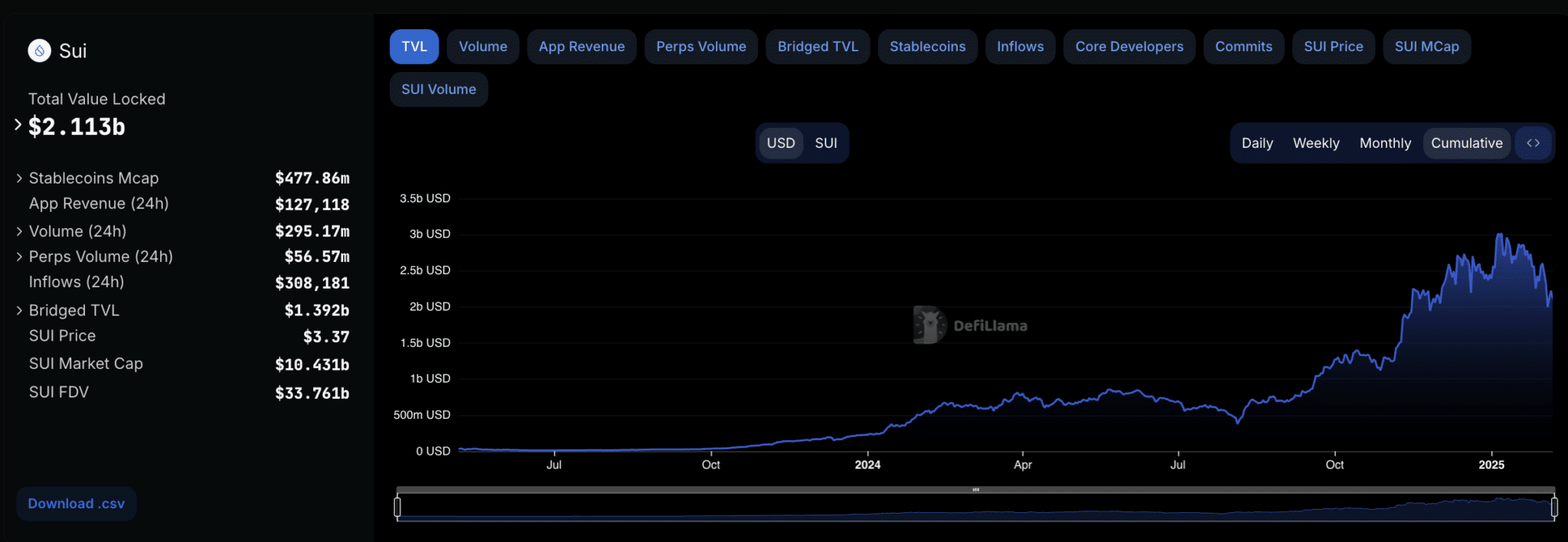Image resolution: width=1568 pixels, height=542 pixels.
Task: Download the .csv data file
Action: coord(76,504)
